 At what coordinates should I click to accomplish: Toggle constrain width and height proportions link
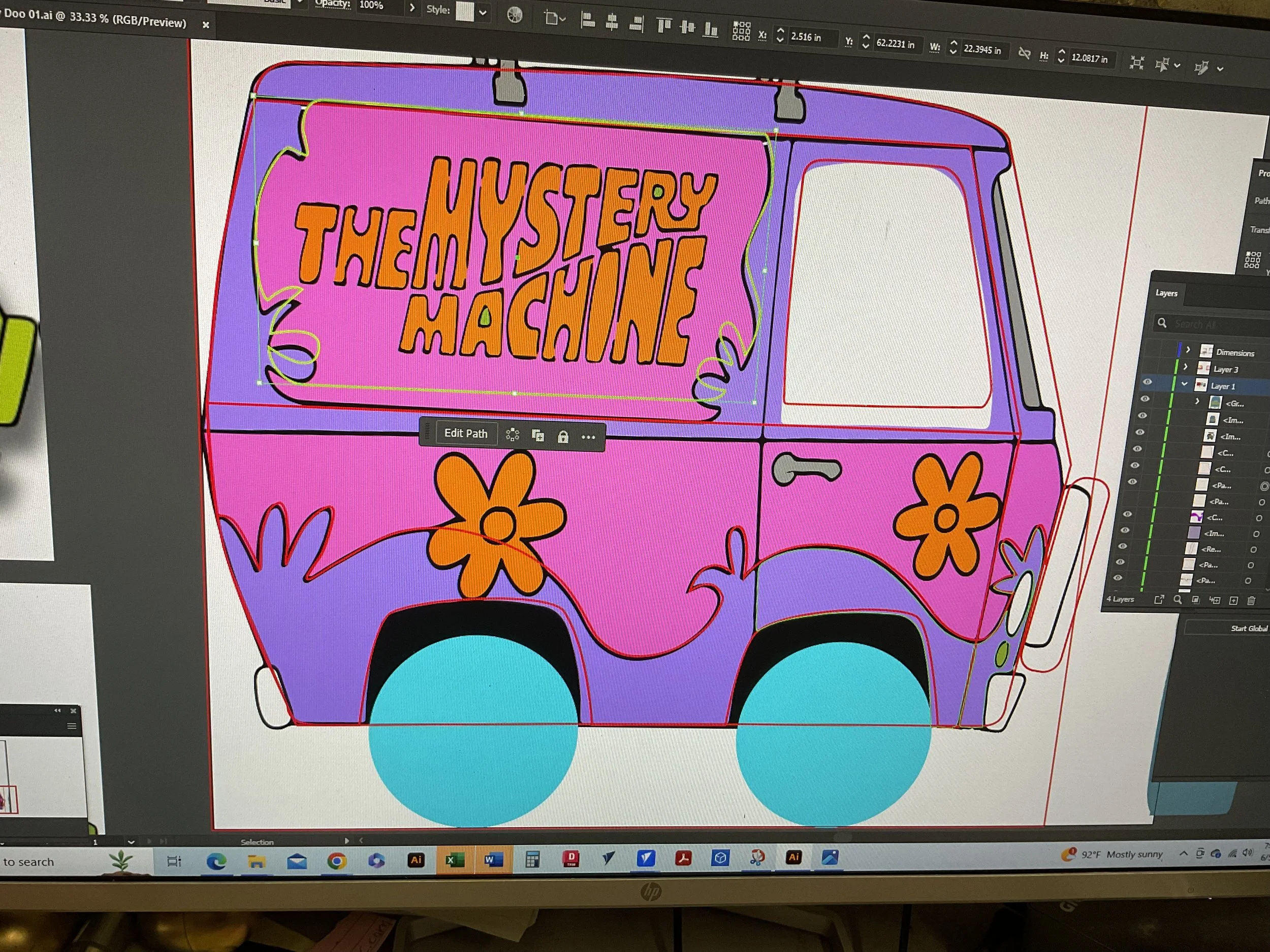pos(1024,54)
